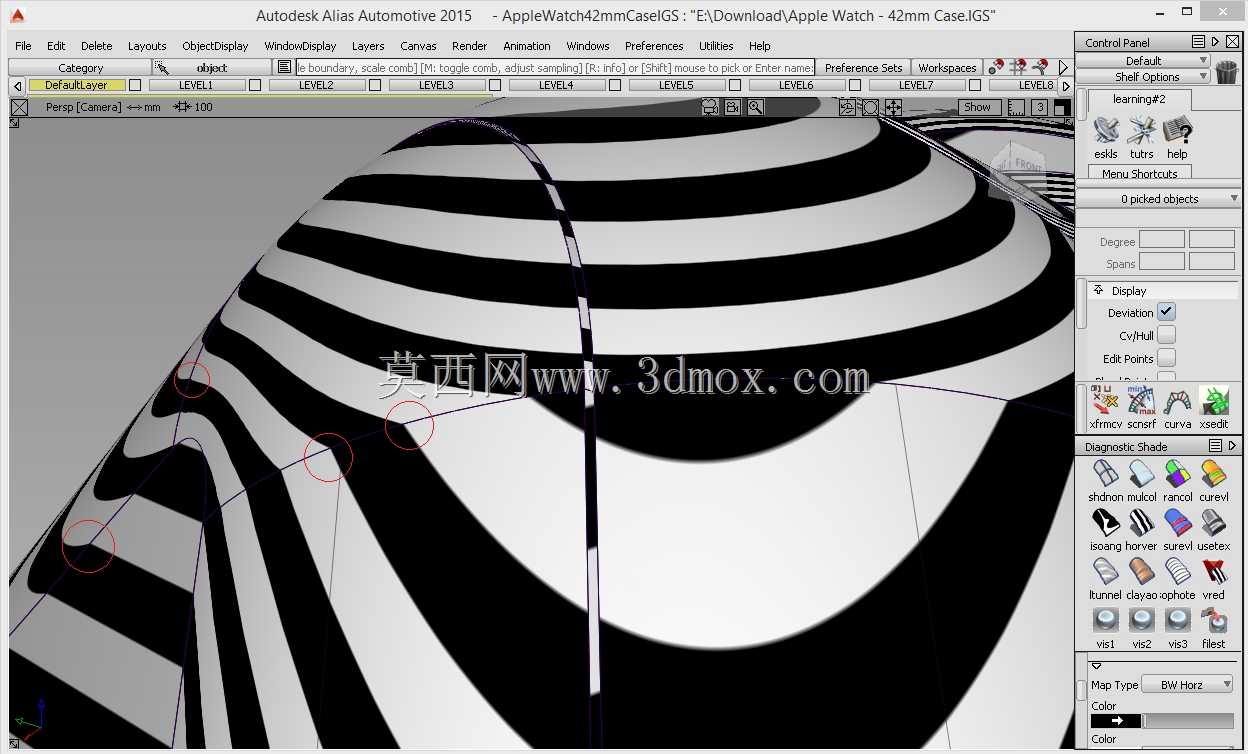1248x754 pixels.
Task: Click the Spans input field
Action: tap(1162, 262)
